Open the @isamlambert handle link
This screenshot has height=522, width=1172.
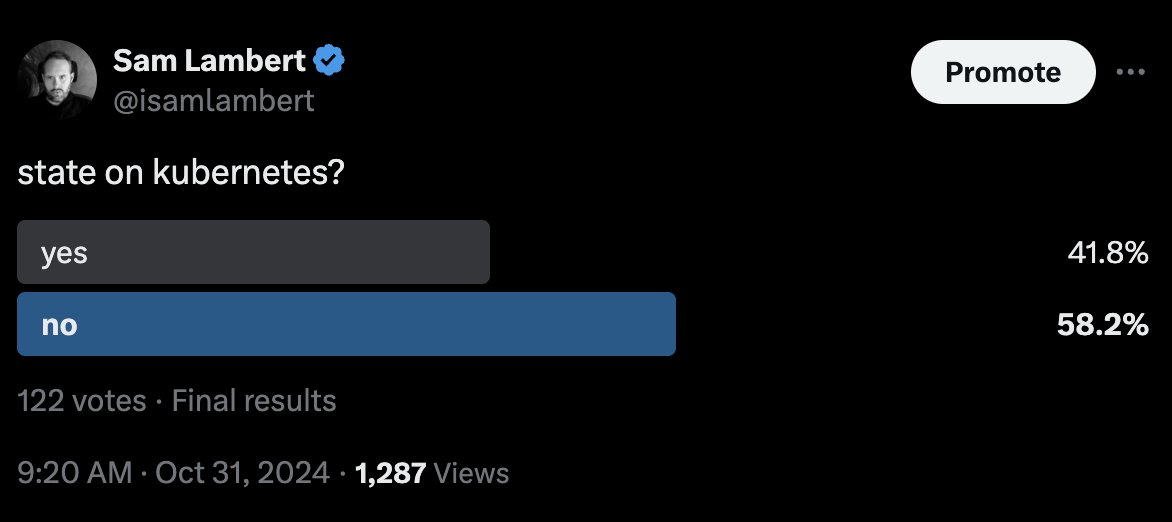(x=214, y=100)
